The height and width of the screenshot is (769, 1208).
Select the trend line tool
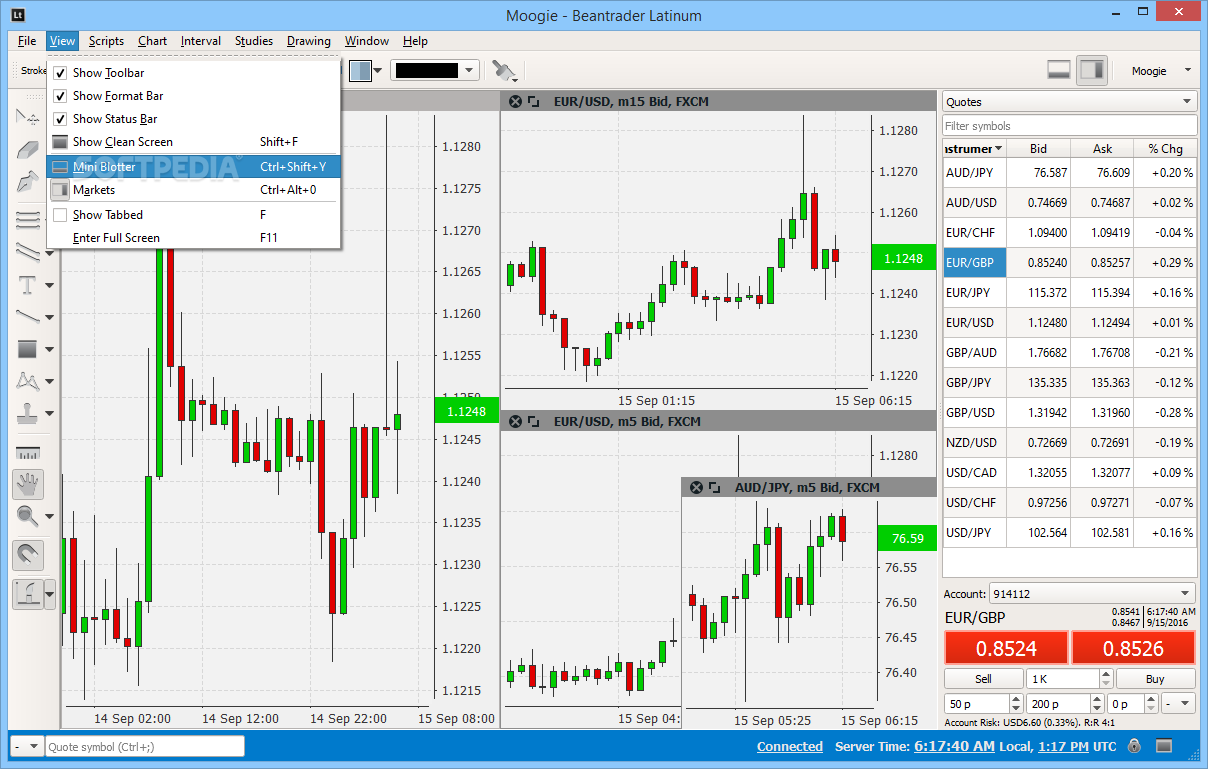[27, 317]
